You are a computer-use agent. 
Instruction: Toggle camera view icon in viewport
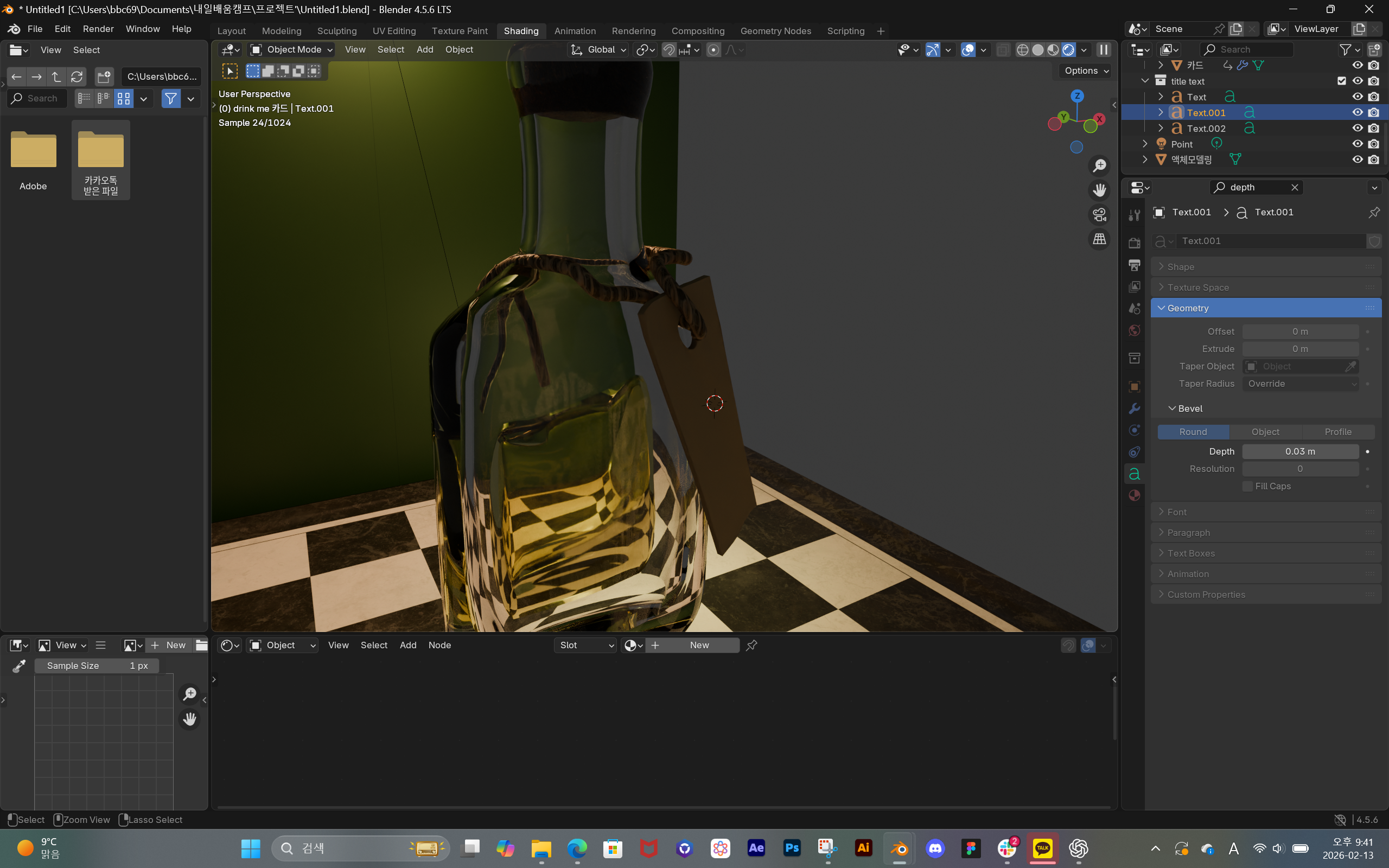point(1099,215)
